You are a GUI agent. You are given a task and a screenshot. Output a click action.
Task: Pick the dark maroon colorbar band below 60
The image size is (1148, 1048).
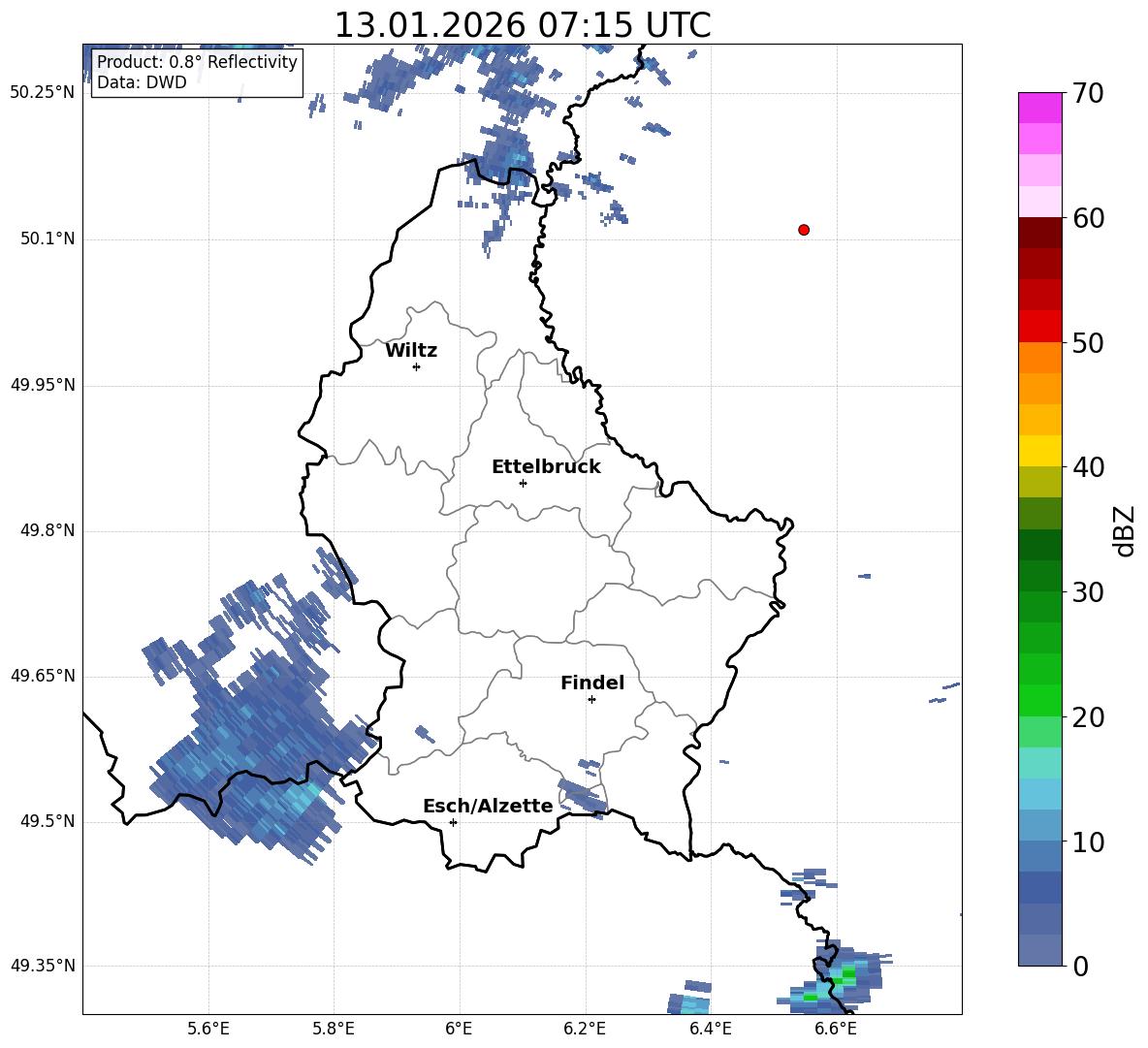pos(1039,233)
